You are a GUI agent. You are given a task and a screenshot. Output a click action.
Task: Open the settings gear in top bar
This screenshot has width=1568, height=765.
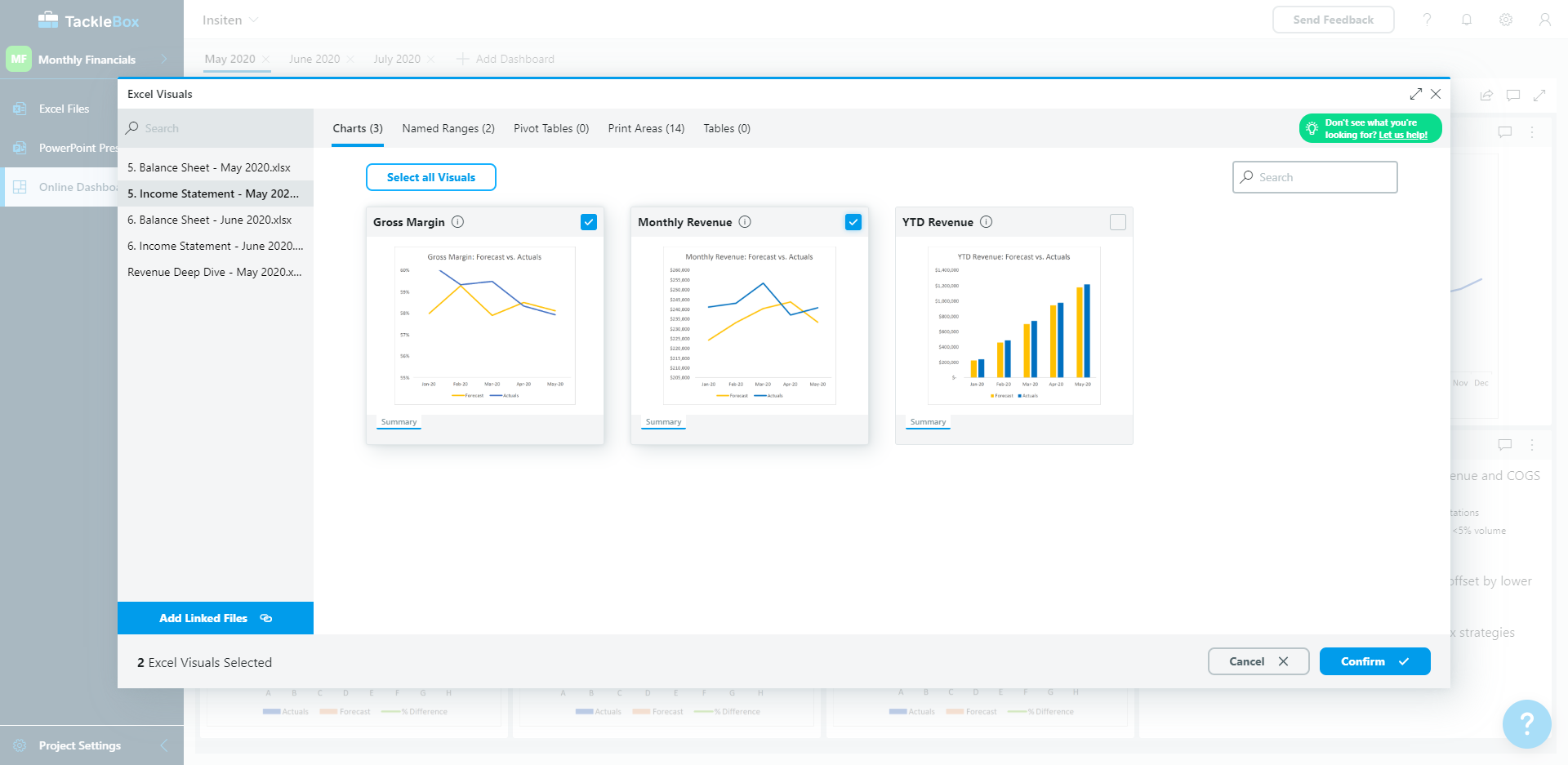point(1506,20)
